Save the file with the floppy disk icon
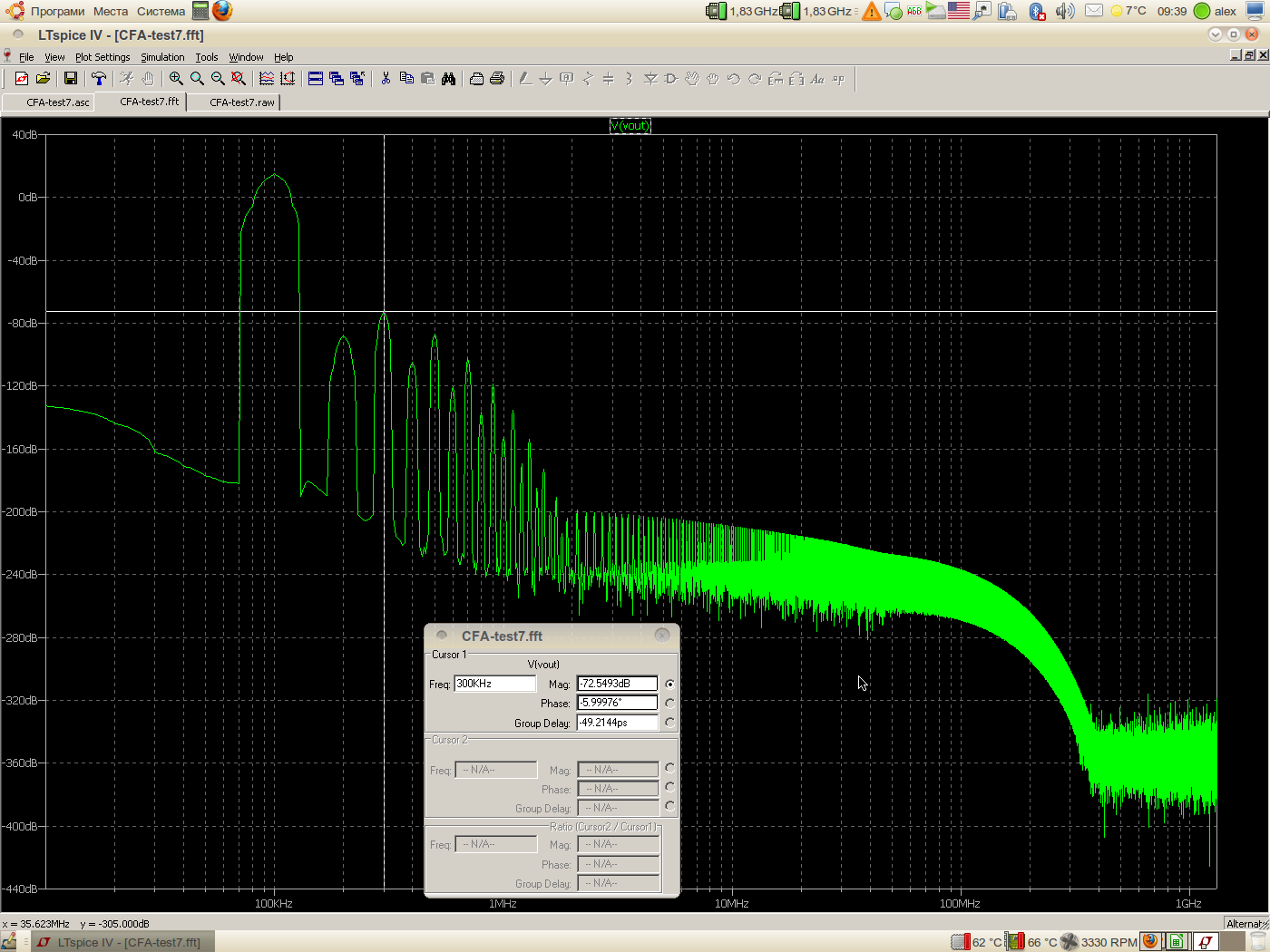This screenshot has width=1270, height=952. 70,79
